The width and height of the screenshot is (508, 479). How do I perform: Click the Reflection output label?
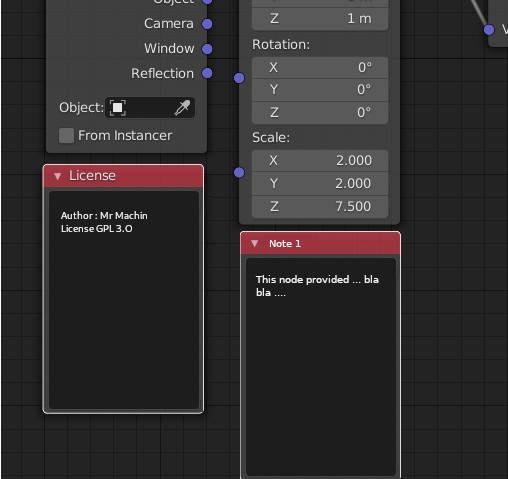coord(162,74)
